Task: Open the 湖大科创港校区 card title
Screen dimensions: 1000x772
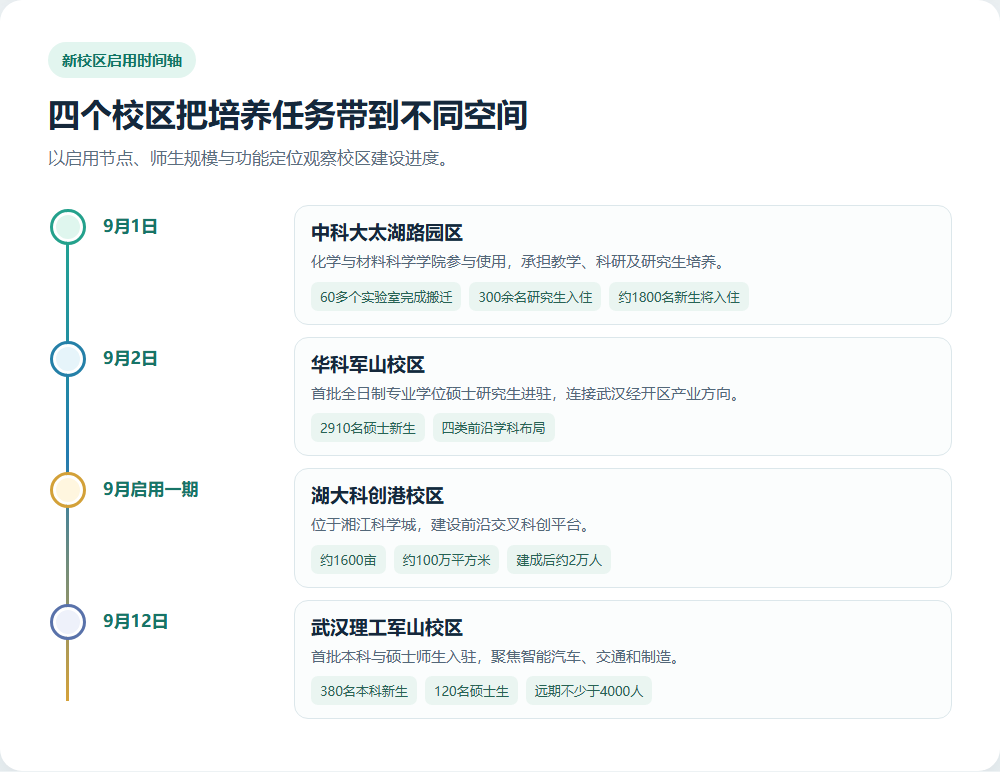Action: (377, 496)
